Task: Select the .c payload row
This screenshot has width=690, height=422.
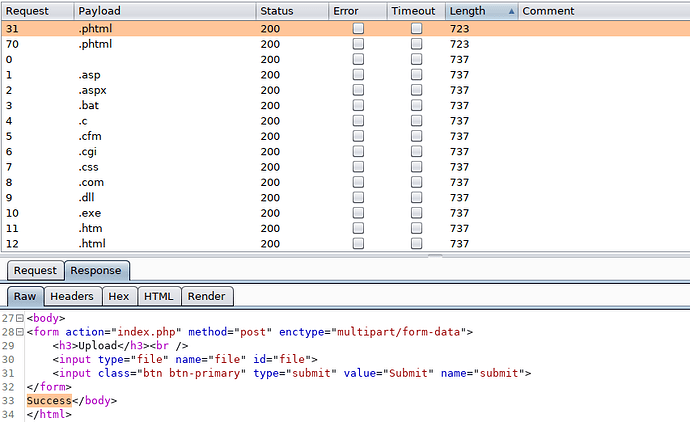Action: (346, 121)
